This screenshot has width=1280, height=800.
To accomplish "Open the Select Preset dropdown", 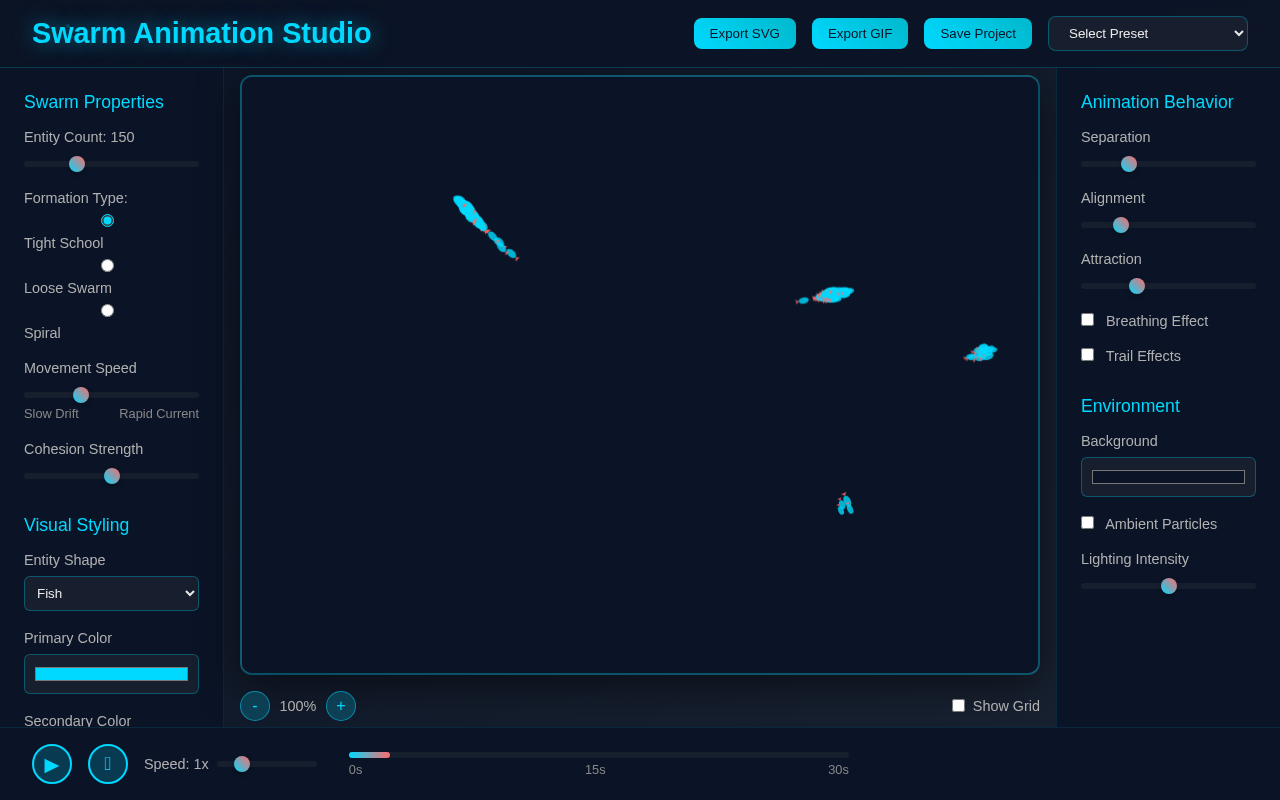I will (x=1148, y=33).
